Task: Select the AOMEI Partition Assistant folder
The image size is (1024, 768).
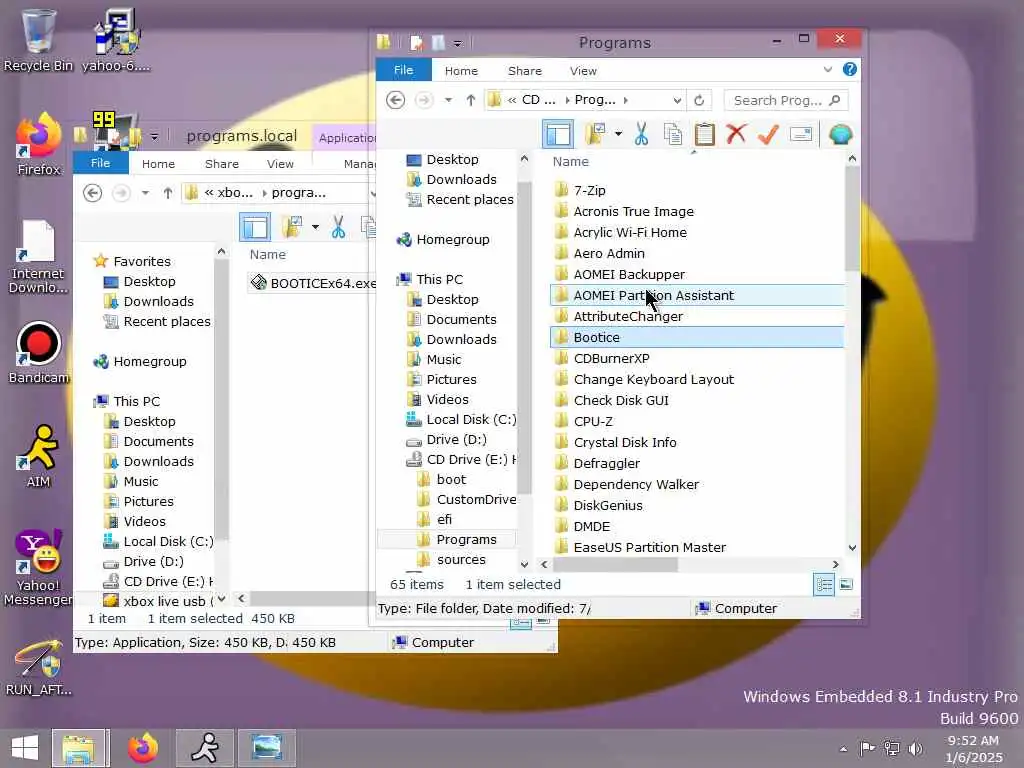Action: click(697, 295)
